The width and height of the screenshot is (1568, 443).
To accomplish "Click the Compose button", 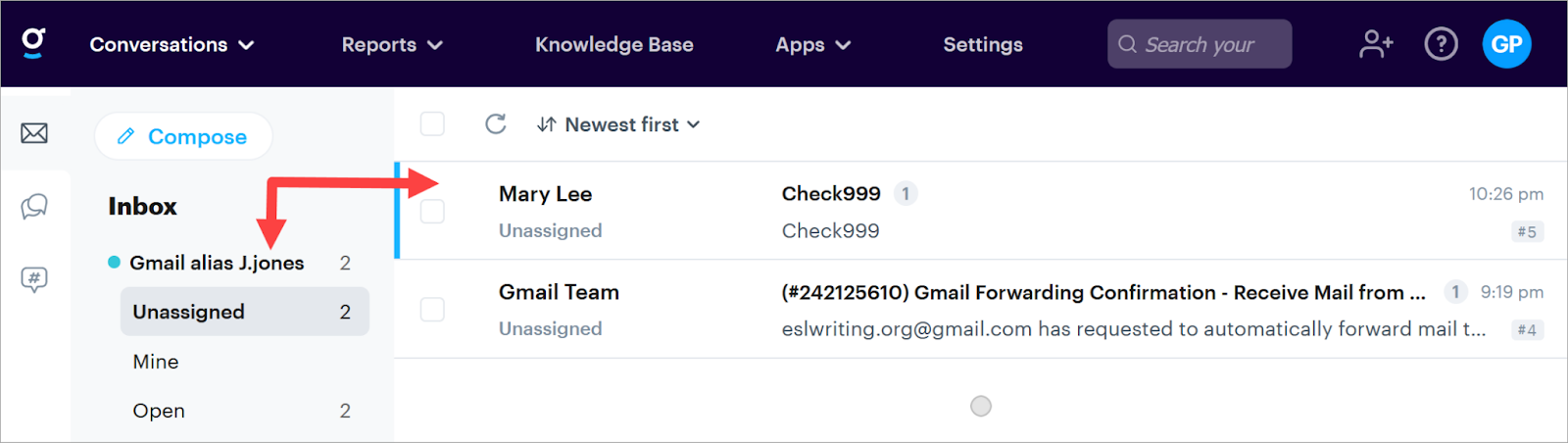I will point(183,137).
